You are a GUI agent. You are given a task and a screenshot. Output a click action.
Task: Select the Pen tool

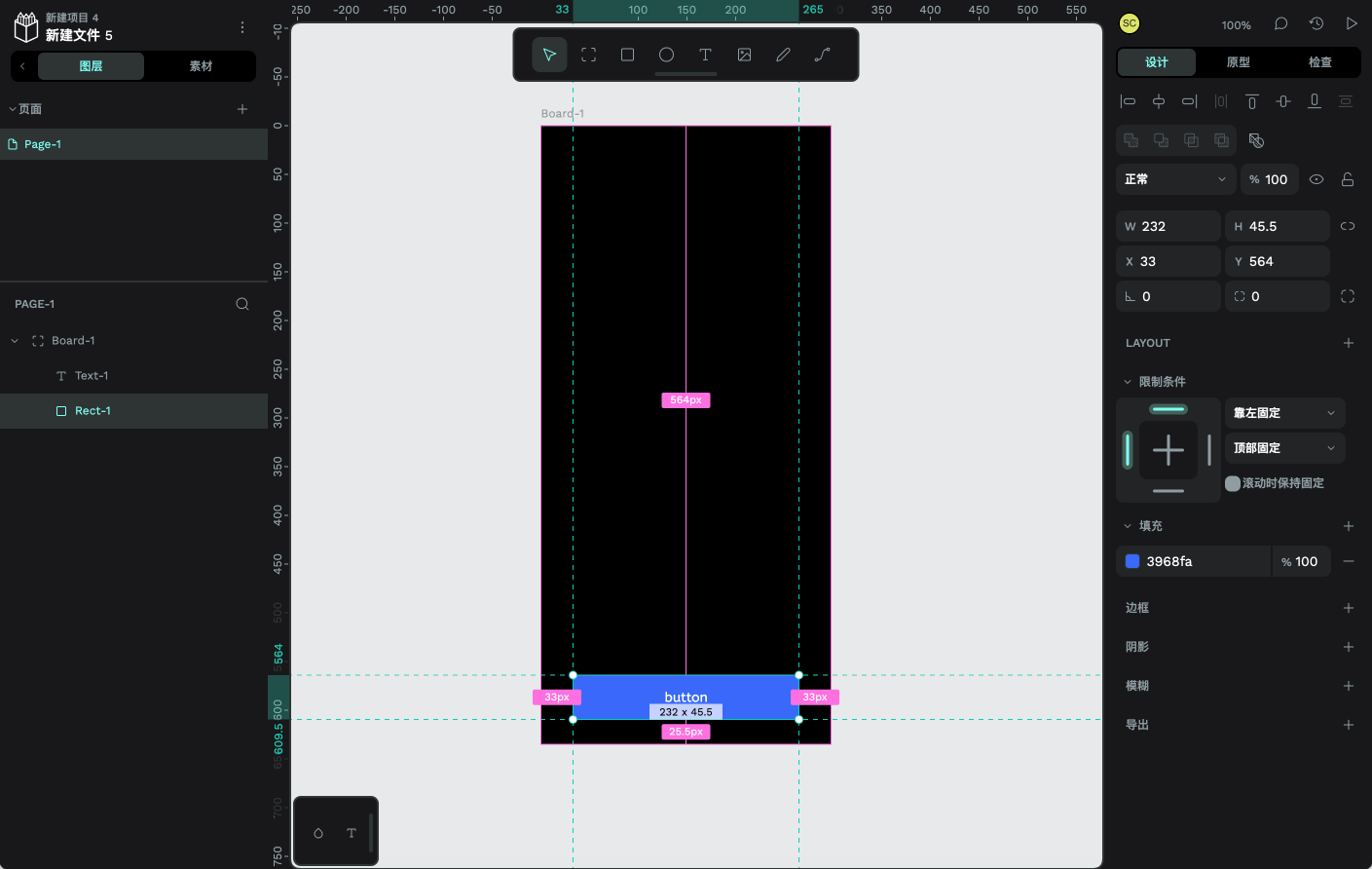[x=783, y=55]
